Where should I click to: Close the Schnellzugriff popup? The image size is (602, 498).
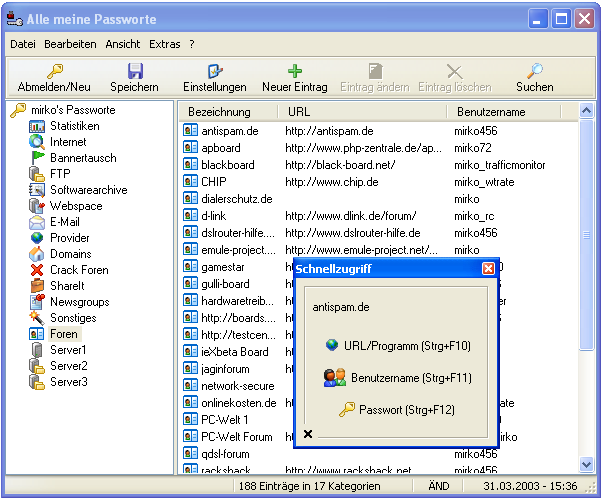(488, 269)
